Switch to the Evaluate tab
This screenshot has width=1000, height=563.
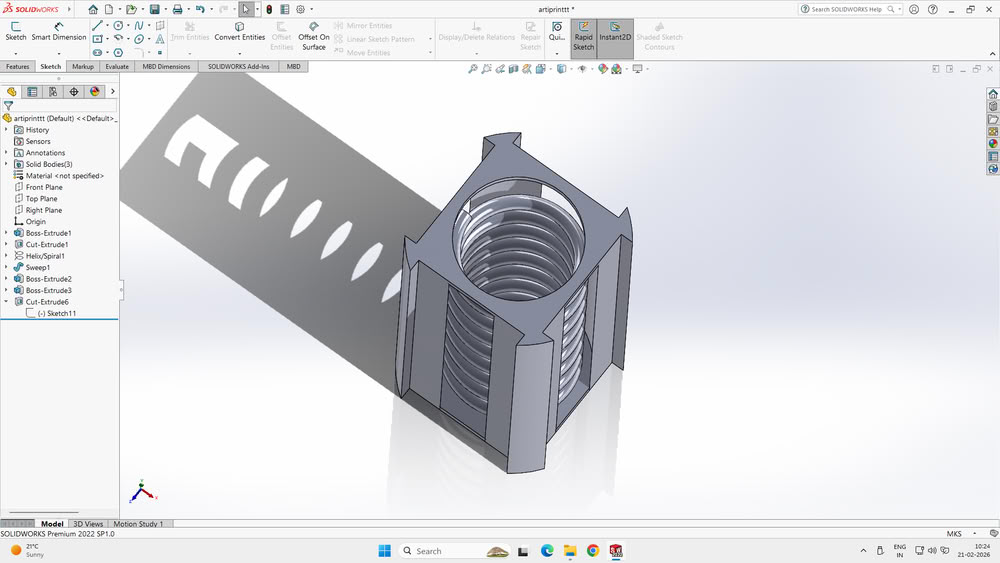pos(117,66)
